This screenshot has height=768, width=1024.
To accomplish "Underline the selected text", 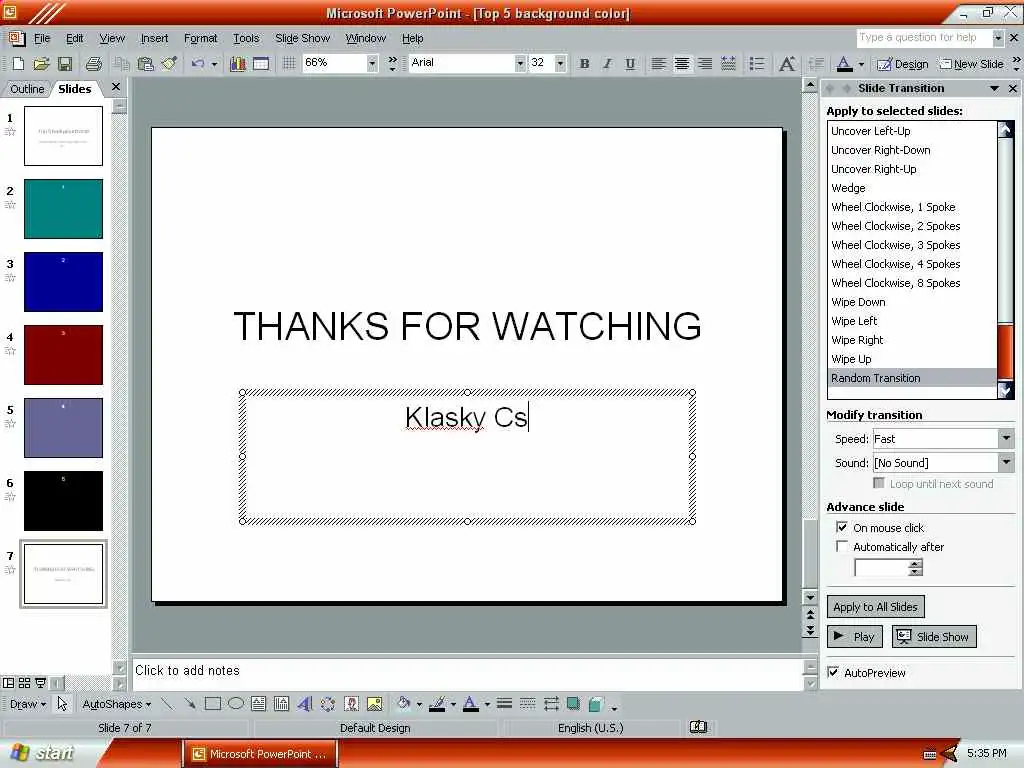I will coord(630,63).
